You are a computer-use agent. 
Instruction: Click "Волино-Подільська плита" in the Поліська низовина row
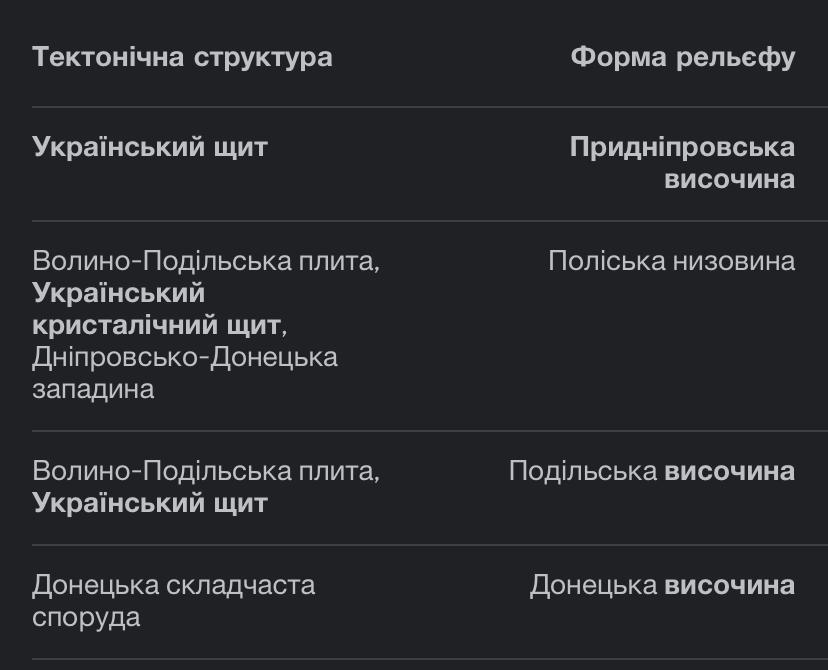pos(205,261)
